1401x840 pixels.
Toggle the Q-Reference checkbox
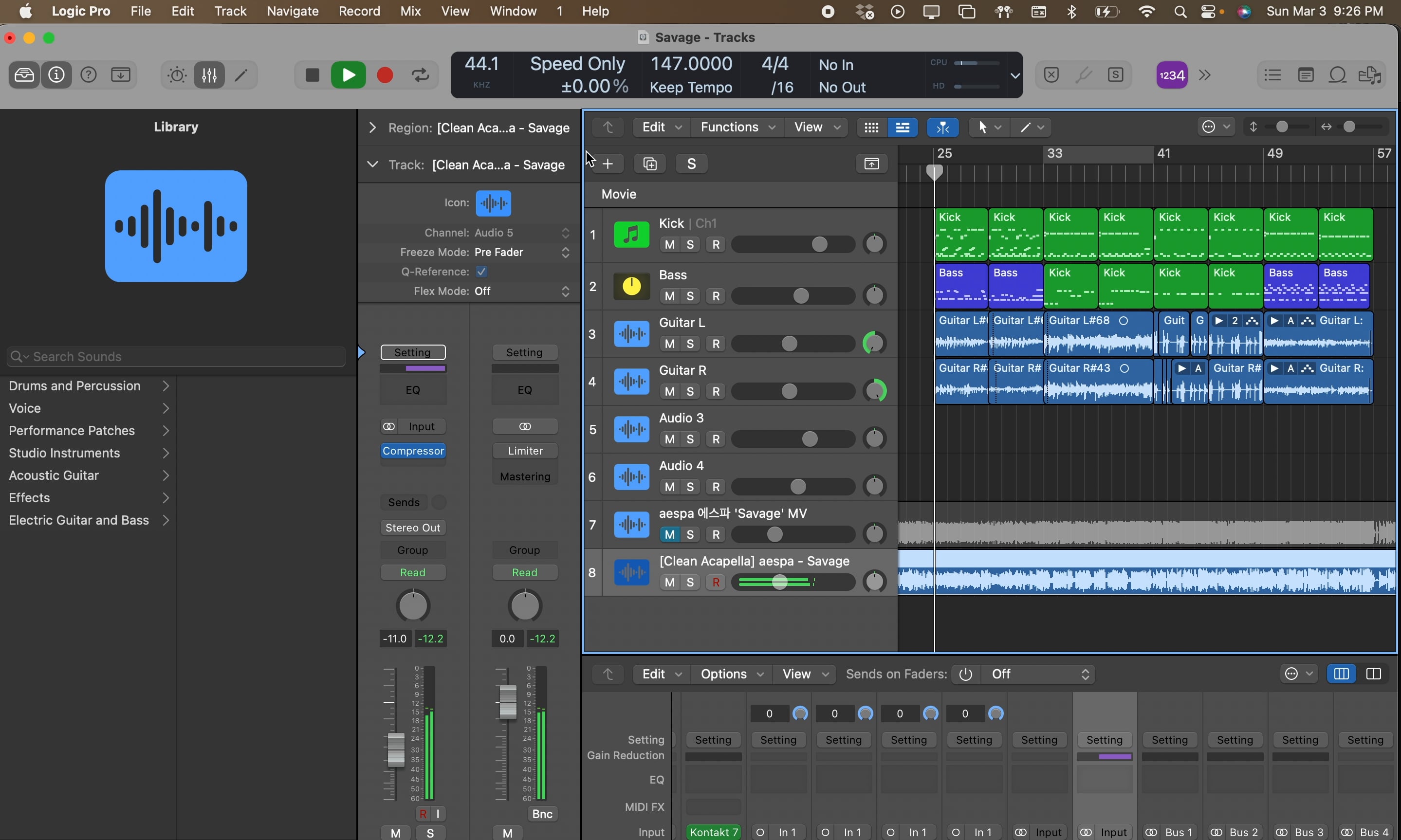[482, 272]
